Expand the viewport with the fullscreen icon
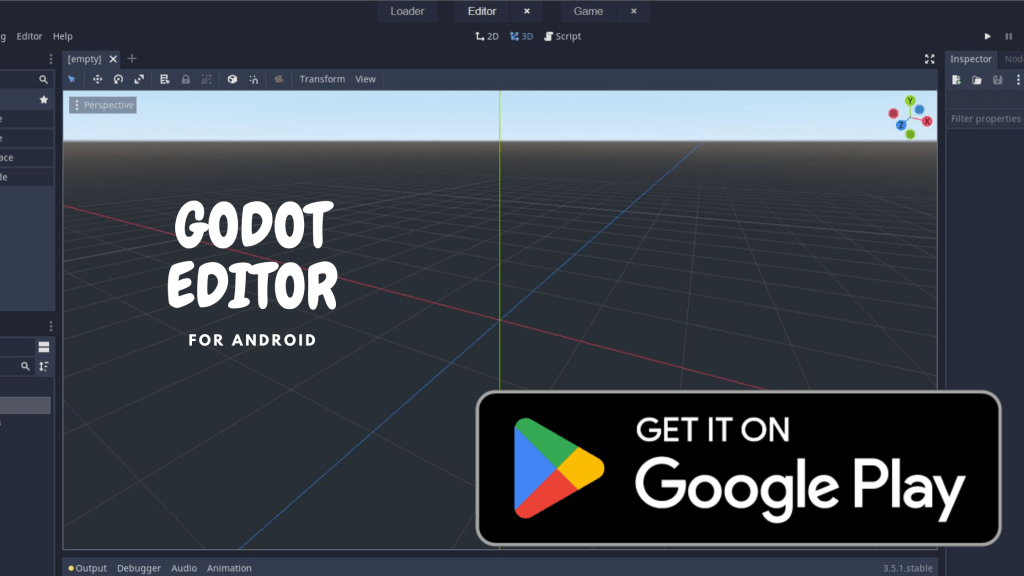The image size is (1024, 576). [x=930, y=58]
